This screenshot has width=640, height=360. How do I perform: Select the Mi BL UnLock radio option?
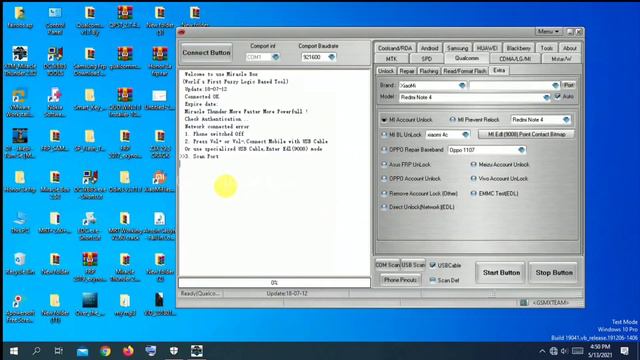(384, 134)
